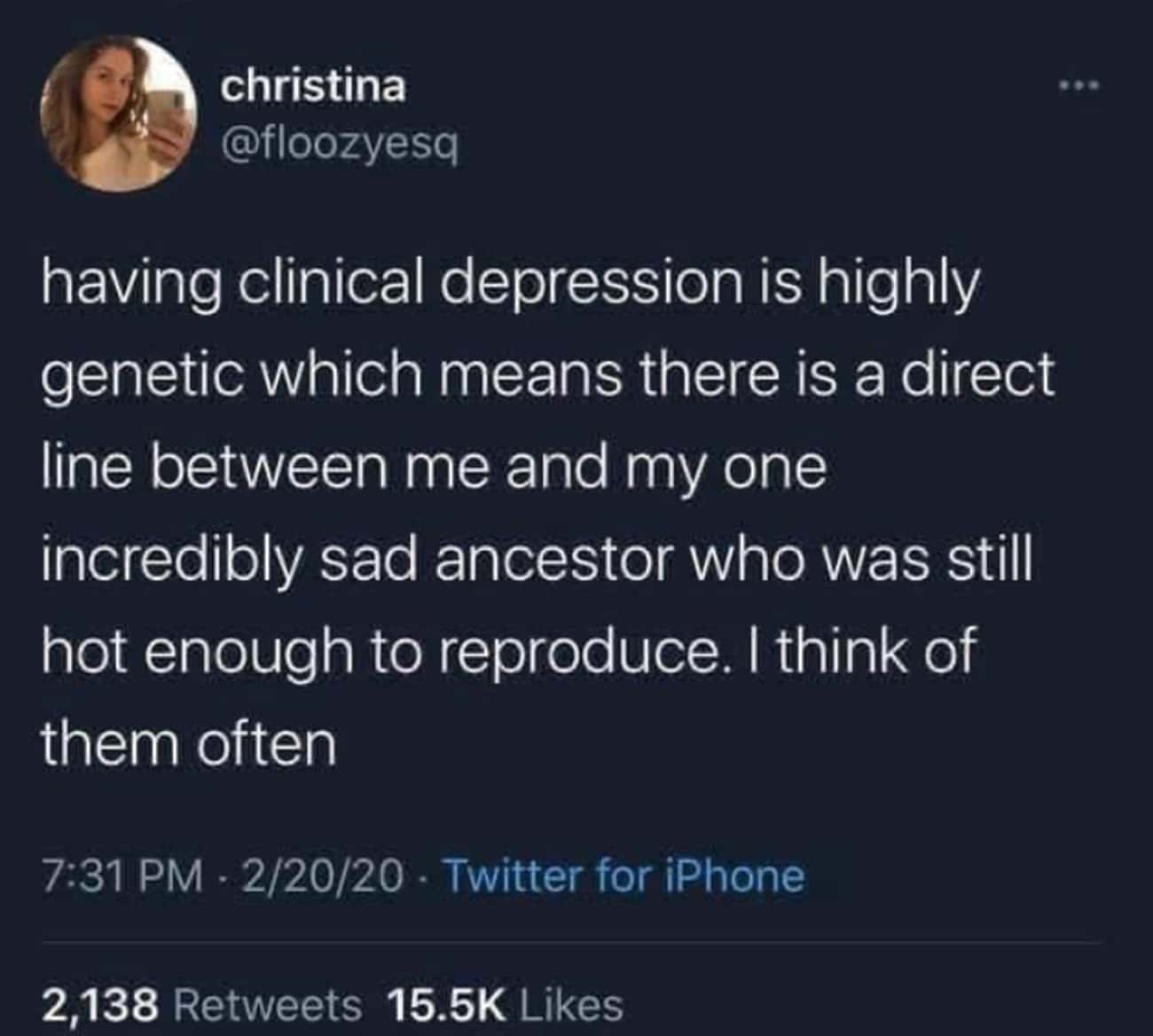Screen dimensions: 1153x1036
Task: View the 15.5K Likes list
Action: pyautogui.click(x=506, y=1004)
